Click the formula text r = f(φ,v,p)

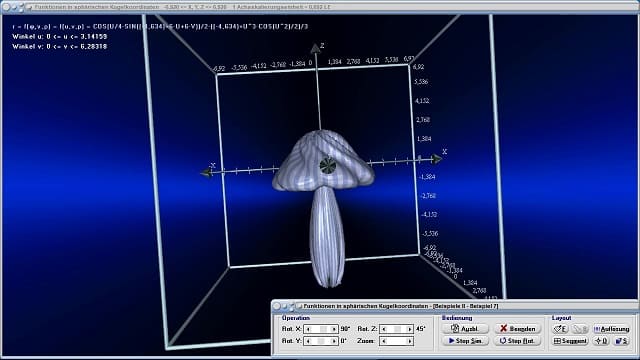point(160,27)
